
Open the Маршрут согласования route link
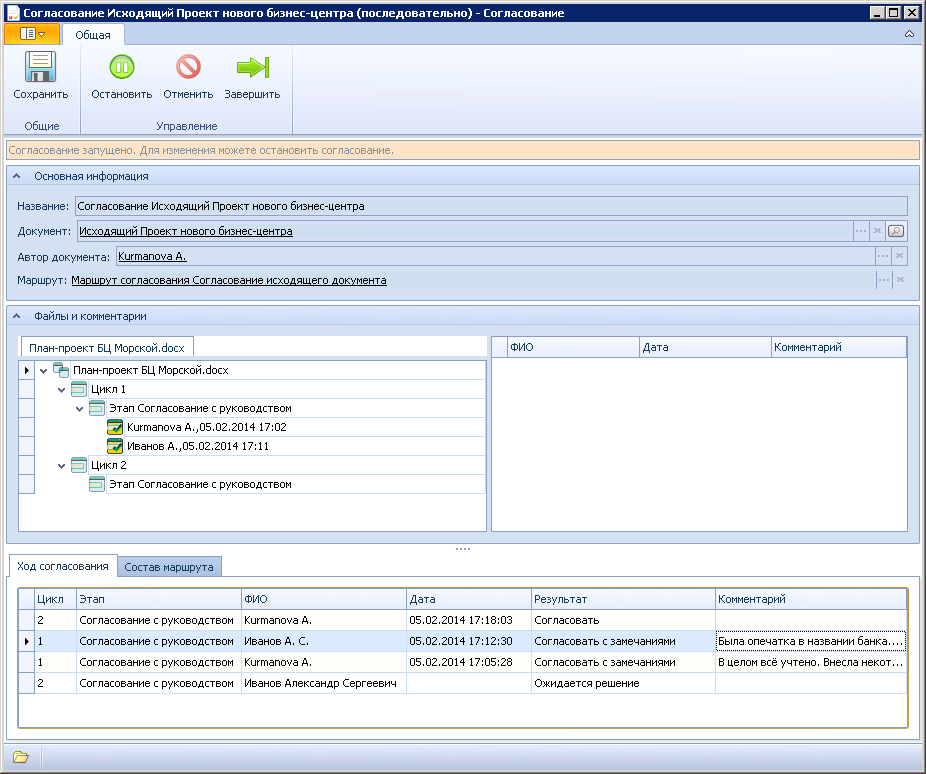[x=229, y=280]
